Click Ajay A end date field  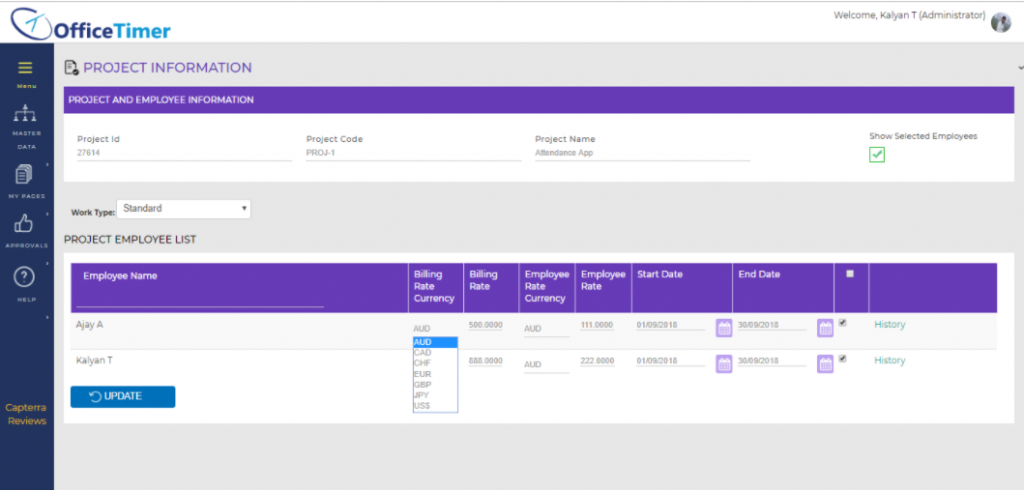[772, 325]
